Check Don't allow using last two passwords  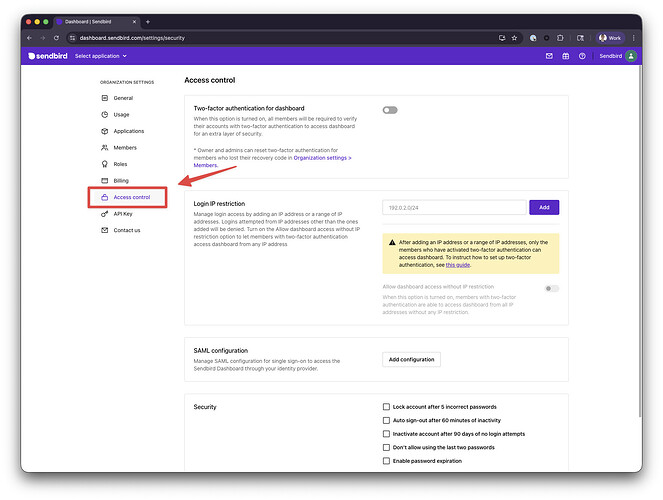point(386,448)
